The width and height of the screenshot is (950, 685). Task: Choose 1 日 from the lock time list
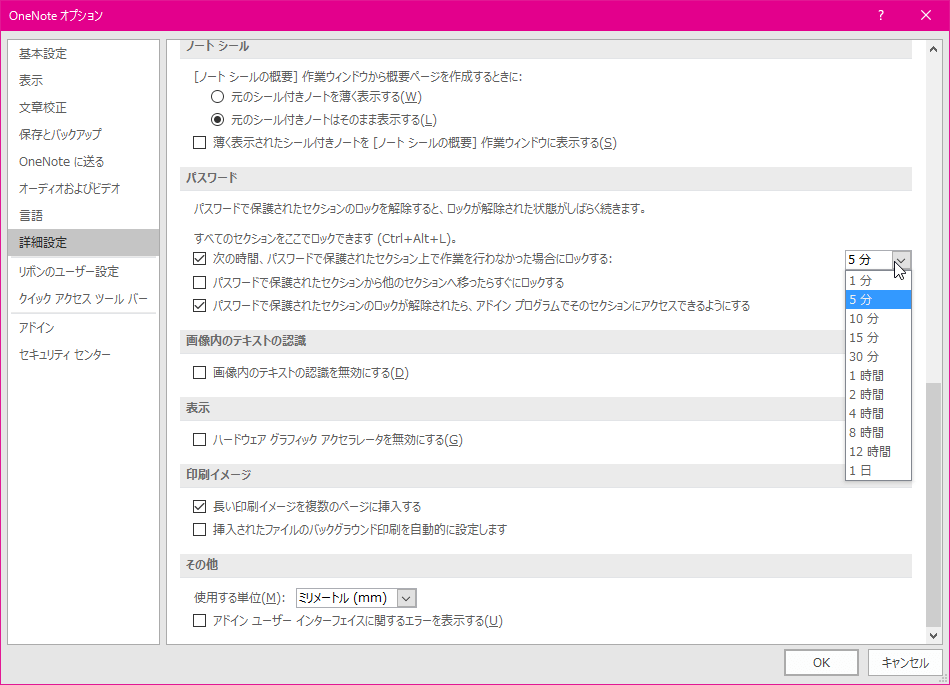tap(878, 470)
